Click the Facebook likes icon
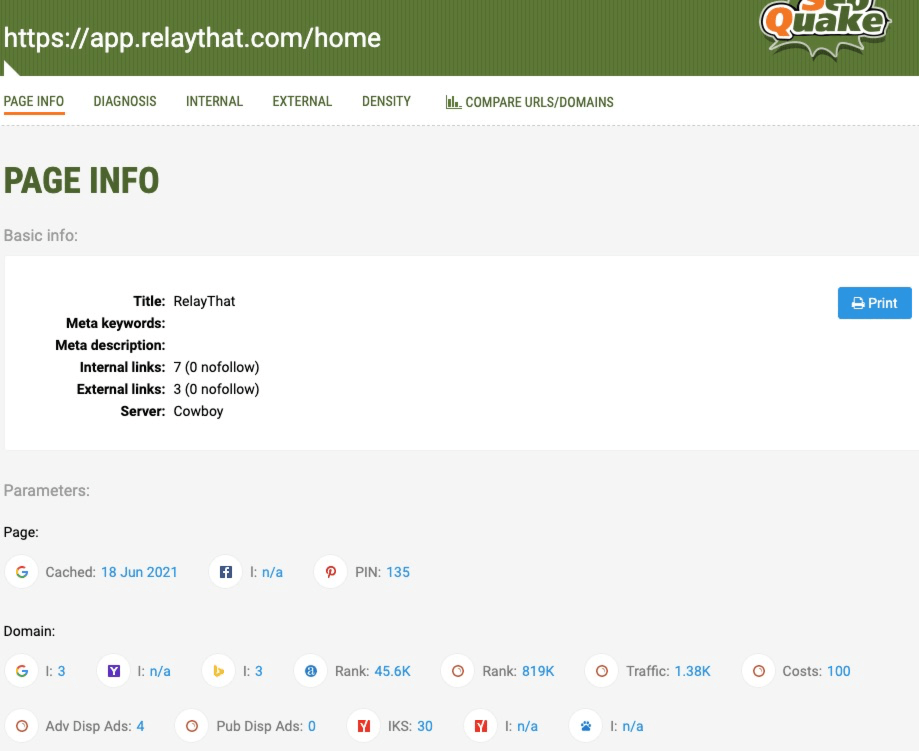This screenshot has width=919, height=751. pyautogui.click(x=227, y=572)
